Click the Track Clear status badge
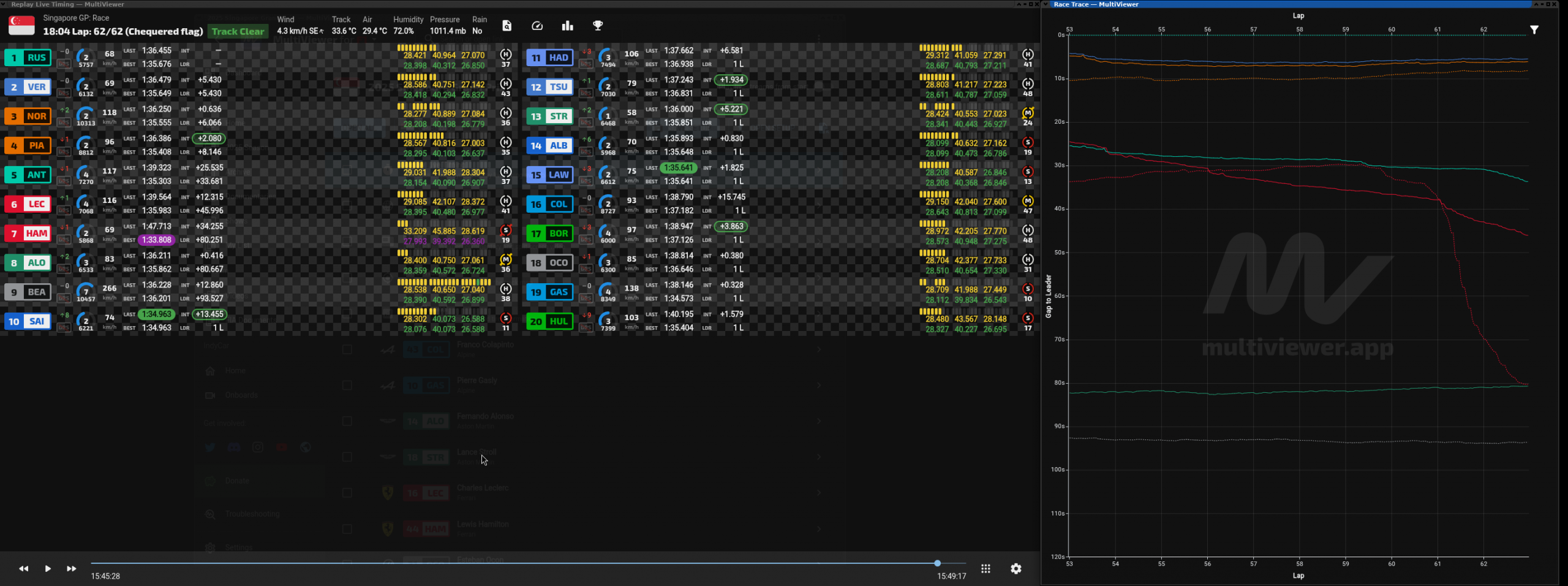The image size is (1568, 586). coord(238,32)
